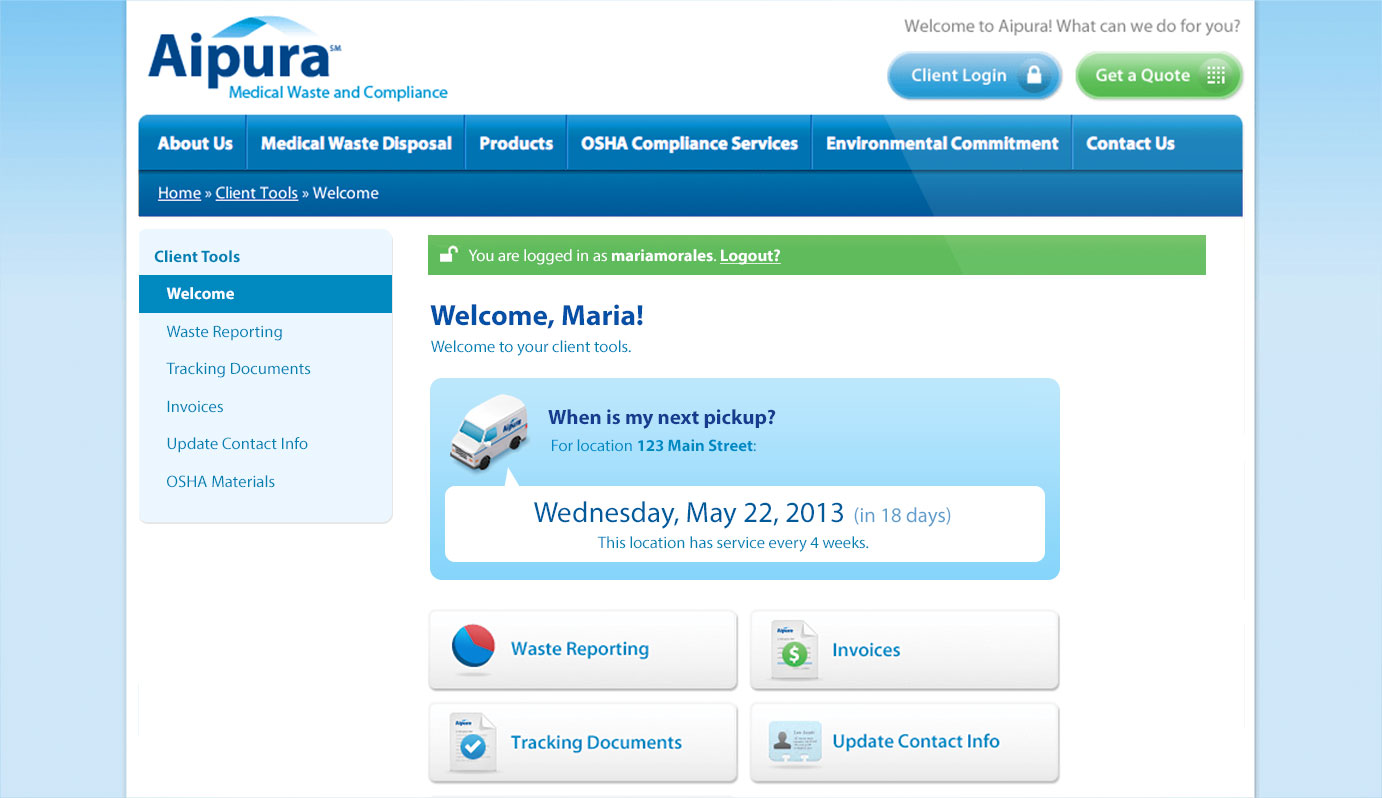Click 'This location has service every 4 weeks.'

[x=733, y=543]
